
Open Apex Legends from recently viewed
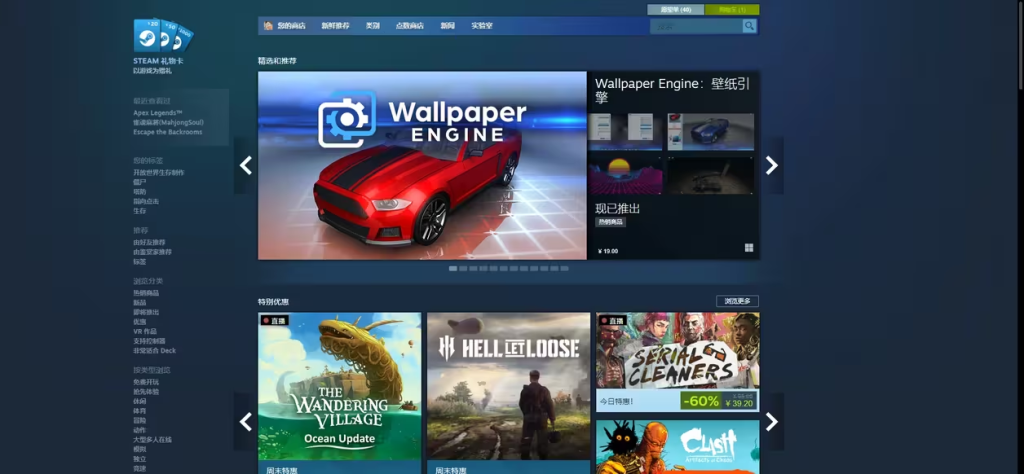pyautogui.click(x=157, y=113)
